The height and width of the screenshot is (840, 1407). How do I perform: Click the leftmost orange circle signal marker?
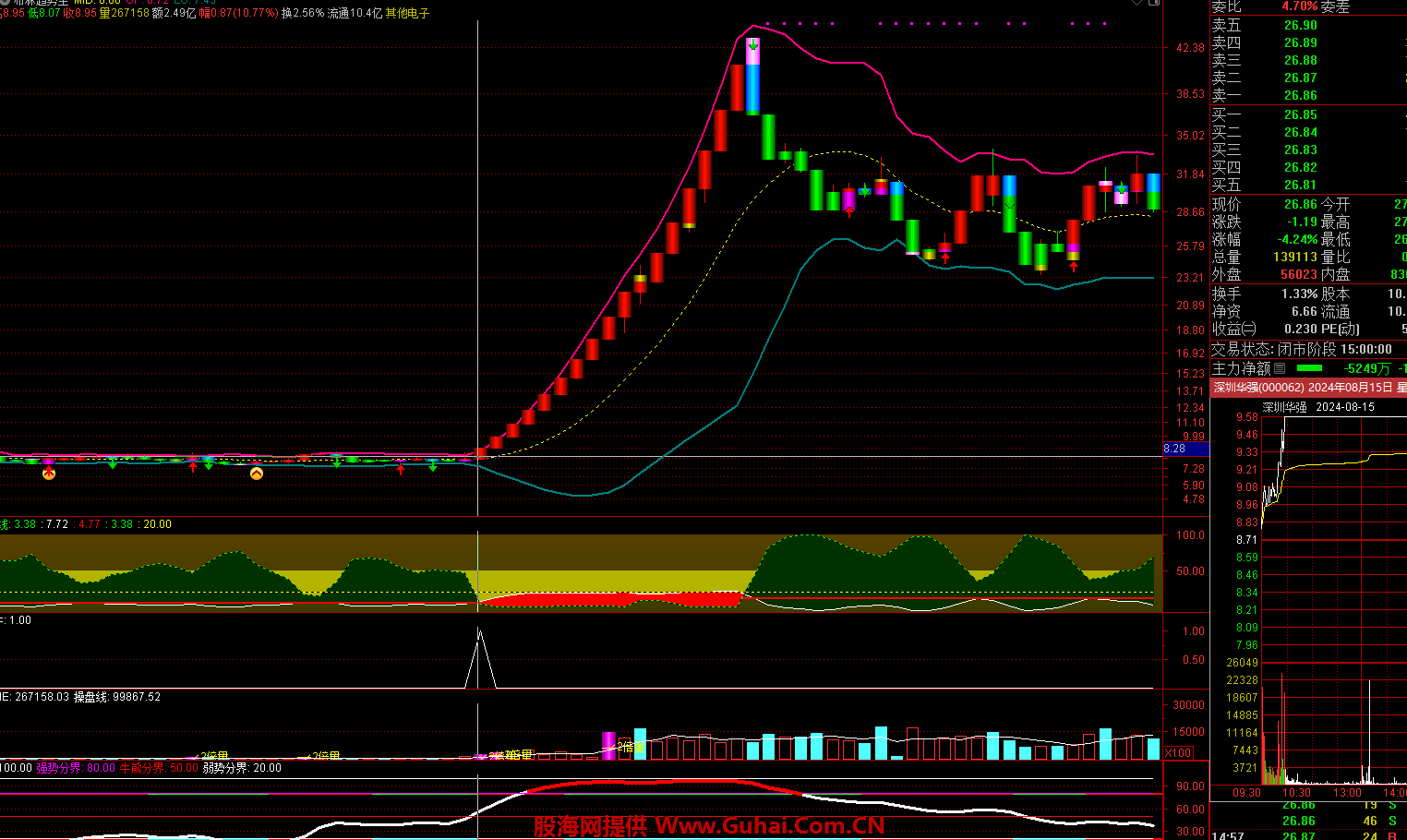(49, 474)
